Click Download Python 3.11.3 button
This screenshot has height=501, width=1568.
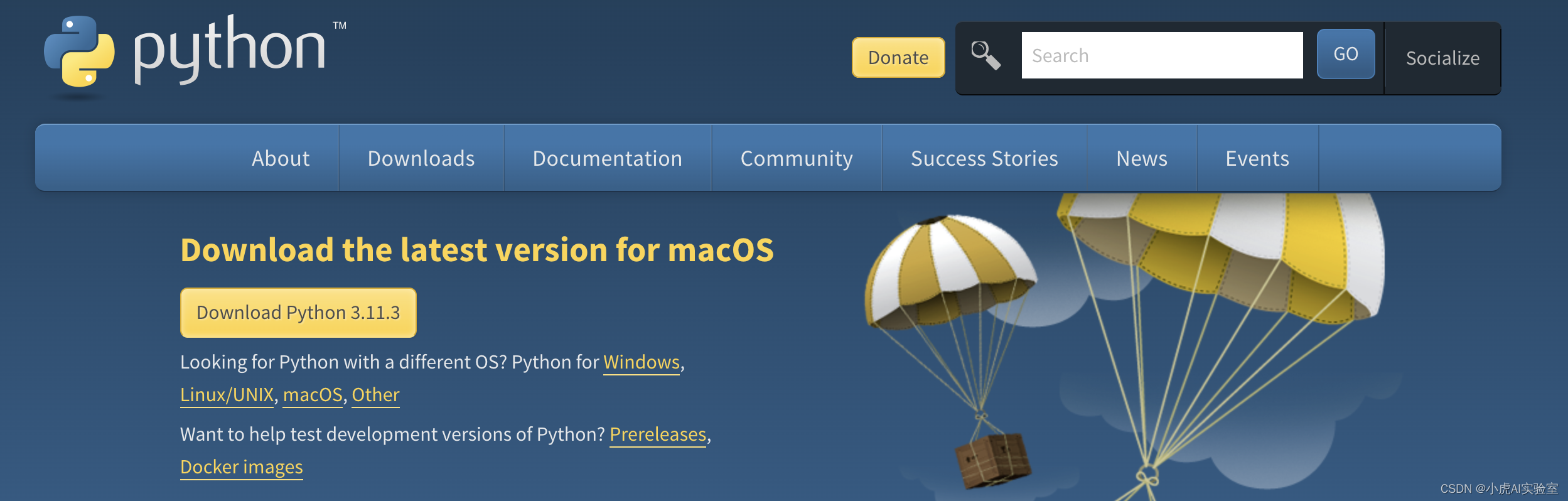(298, 313)
